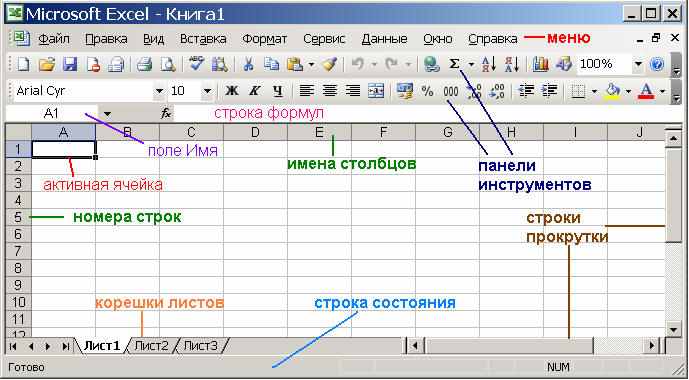Switch to the Лист2 sheet tab
The height and width of the screenshot is (380, 689).
(x=152, y=346)
